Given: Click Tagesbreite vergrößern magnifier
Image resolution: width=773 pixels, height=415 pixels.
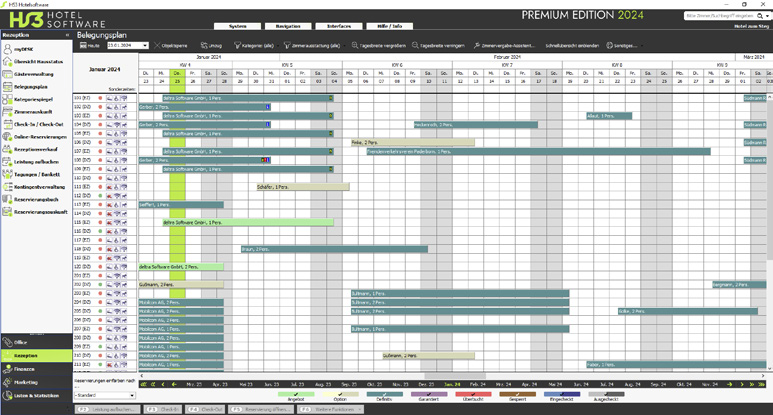Looking at the screenshot, I should 355,45.
